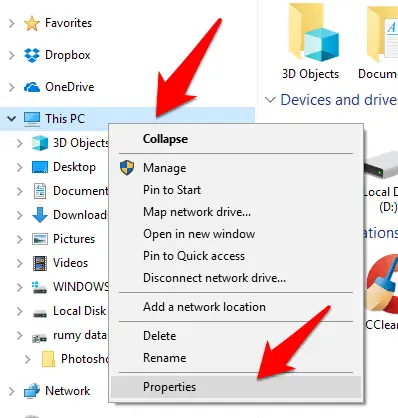This screenshot has height=418, width=398.
Task: Expand the Photoshop folder node
Action: 28,359
